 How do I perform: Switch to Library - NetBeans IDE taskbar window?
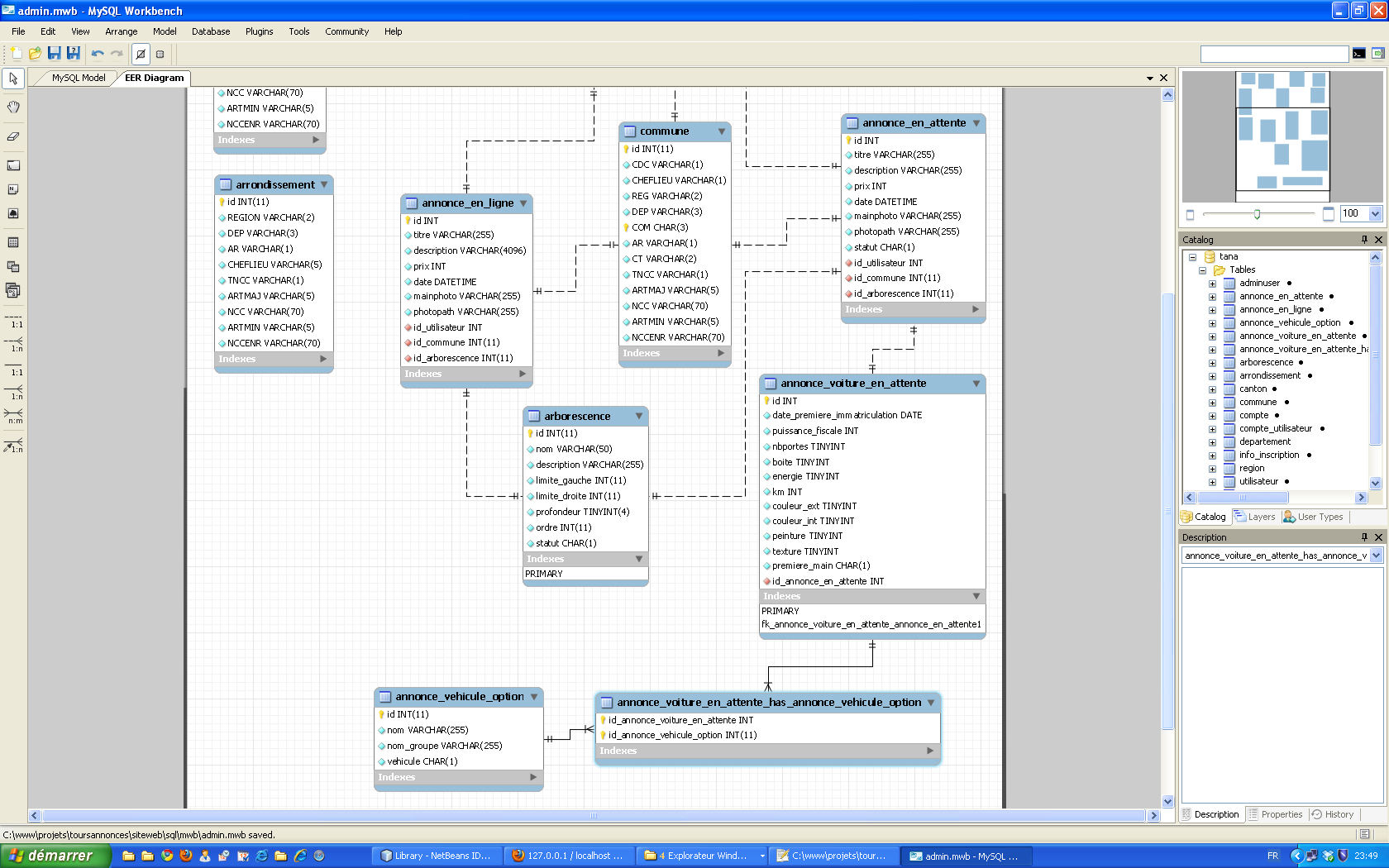[x=436, y=856]
